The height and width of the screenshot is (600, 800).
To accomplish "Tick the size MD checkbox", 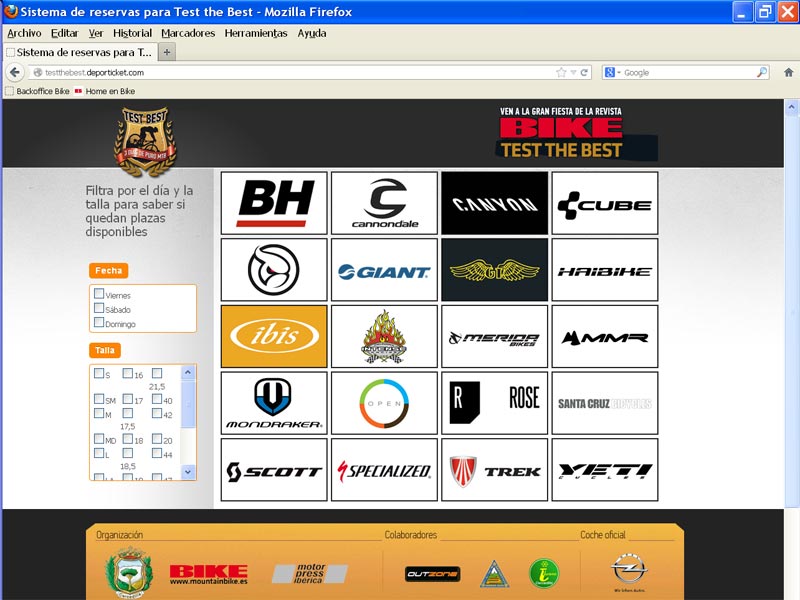I will point(99,438).
